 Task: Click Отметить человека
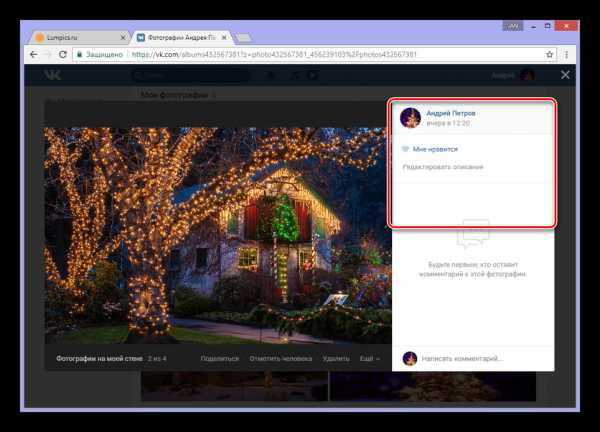point(280,359)
